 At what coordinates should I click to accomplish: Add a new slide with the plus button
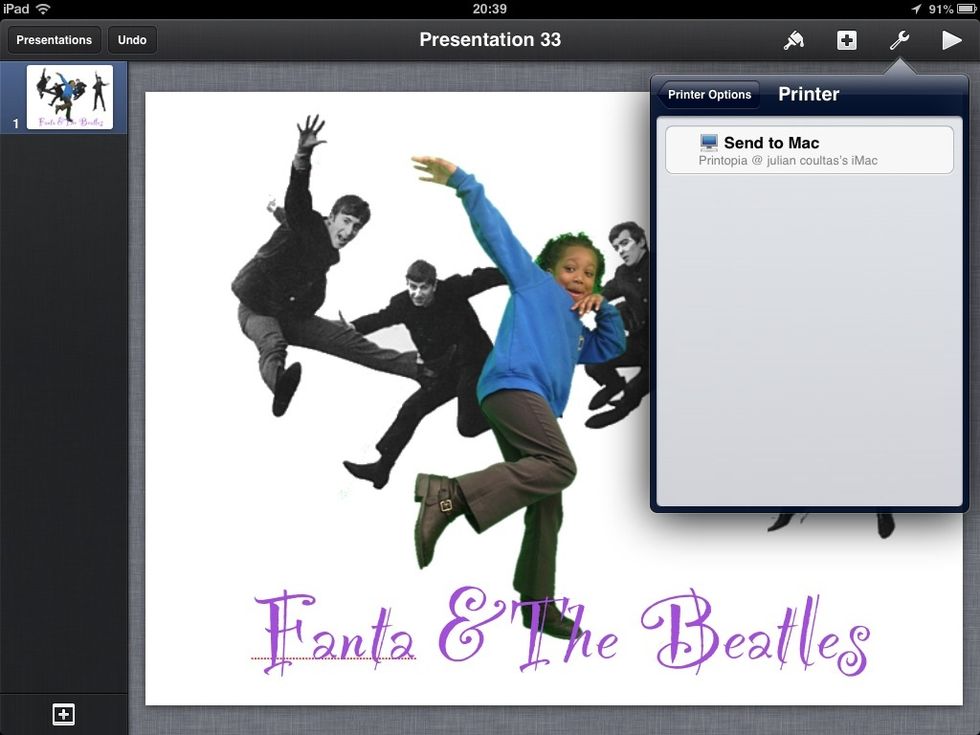[x=63, y=714]
